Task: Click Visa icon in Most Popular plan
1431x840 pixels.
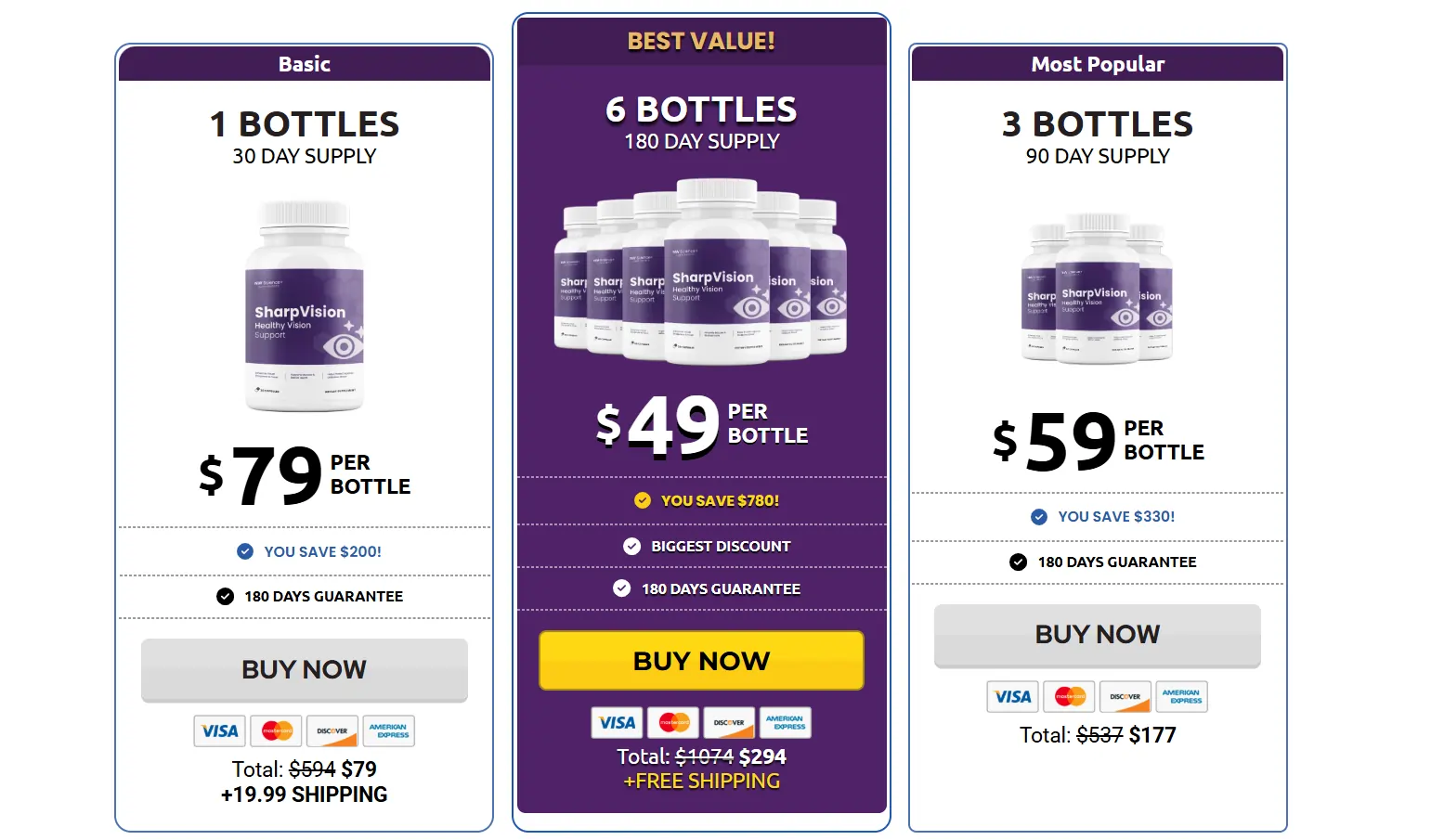Action: pos(1012,697)
